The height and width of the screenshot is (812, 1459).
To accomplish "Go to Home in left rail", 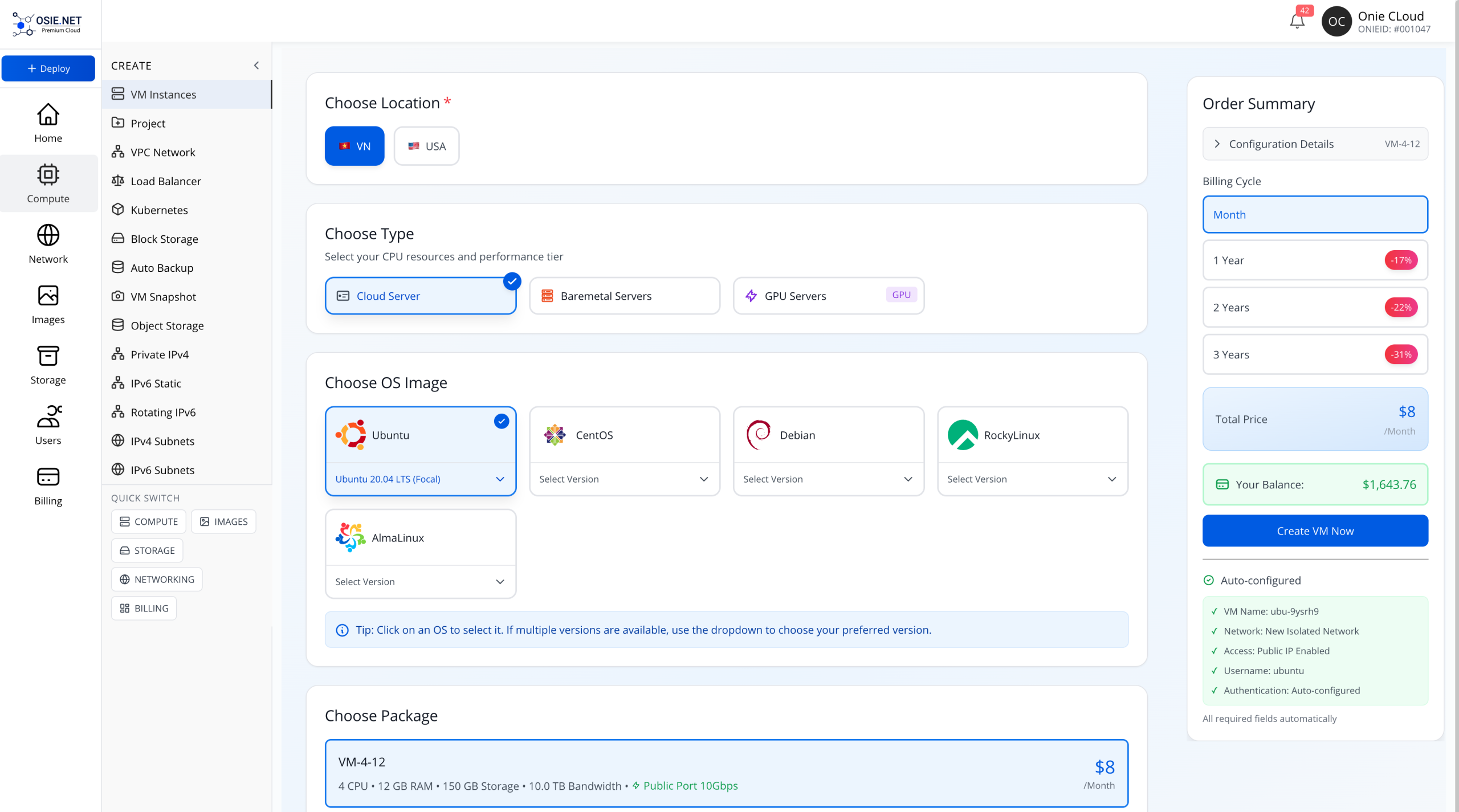I will [48, 123].
